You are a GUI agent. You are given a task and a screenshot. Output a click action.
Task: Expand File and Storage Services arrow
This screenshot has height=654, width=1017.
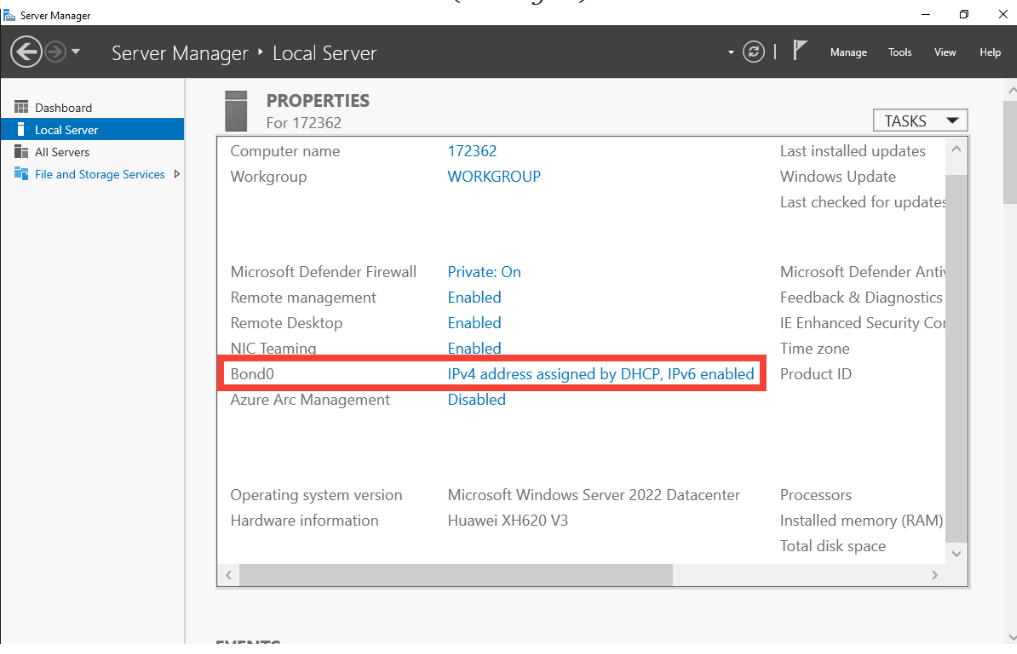pyautogui.click(x=177, y=174)
